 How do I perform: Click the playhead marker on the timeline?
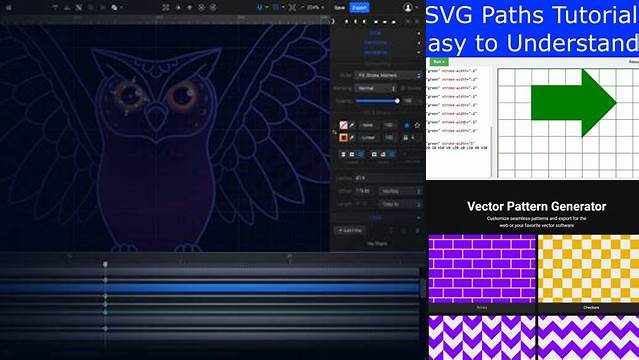105,264
